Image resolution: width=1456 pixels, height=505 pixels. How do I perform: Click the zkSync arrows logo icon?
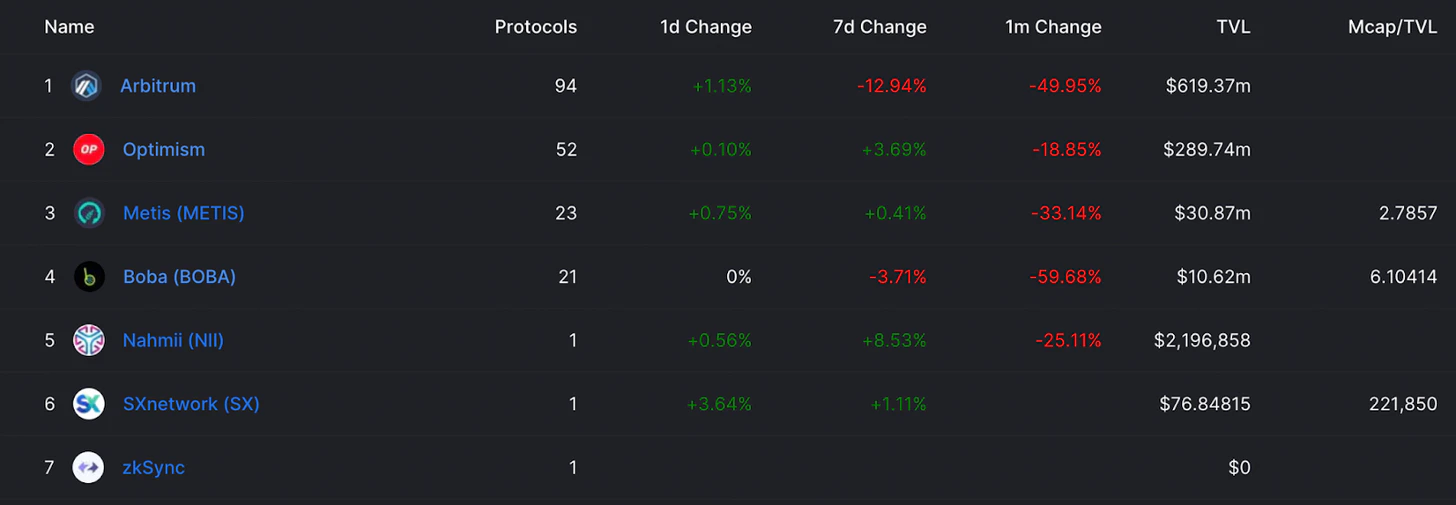pos(89,468)
